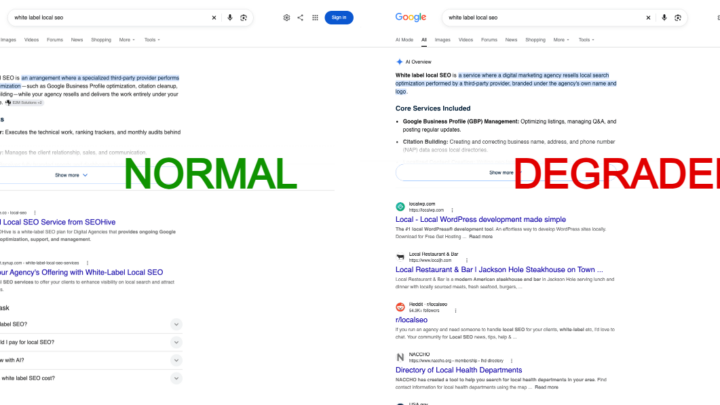Click 'Core Services Included' heading
The width and height of the screenshot is (720, 405).
pyautogui.click(x=433, y=108)
